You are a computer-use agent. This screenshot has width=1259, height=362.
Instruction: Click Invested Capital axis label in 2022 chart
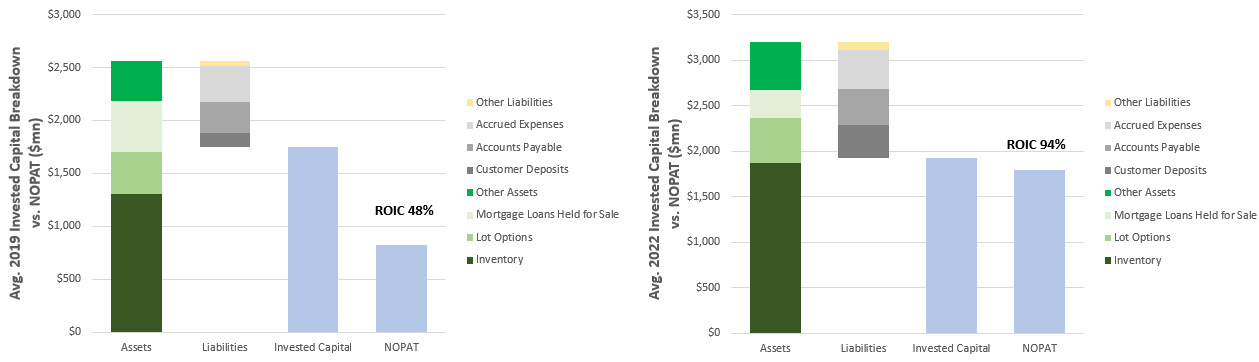[951, 348]
